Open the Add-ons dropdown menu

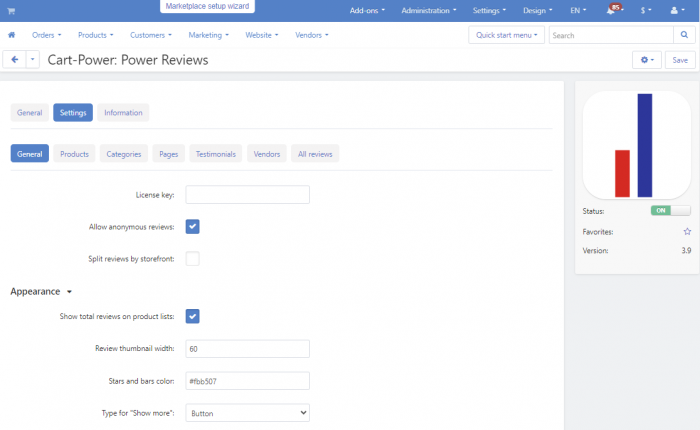[367, 10]
